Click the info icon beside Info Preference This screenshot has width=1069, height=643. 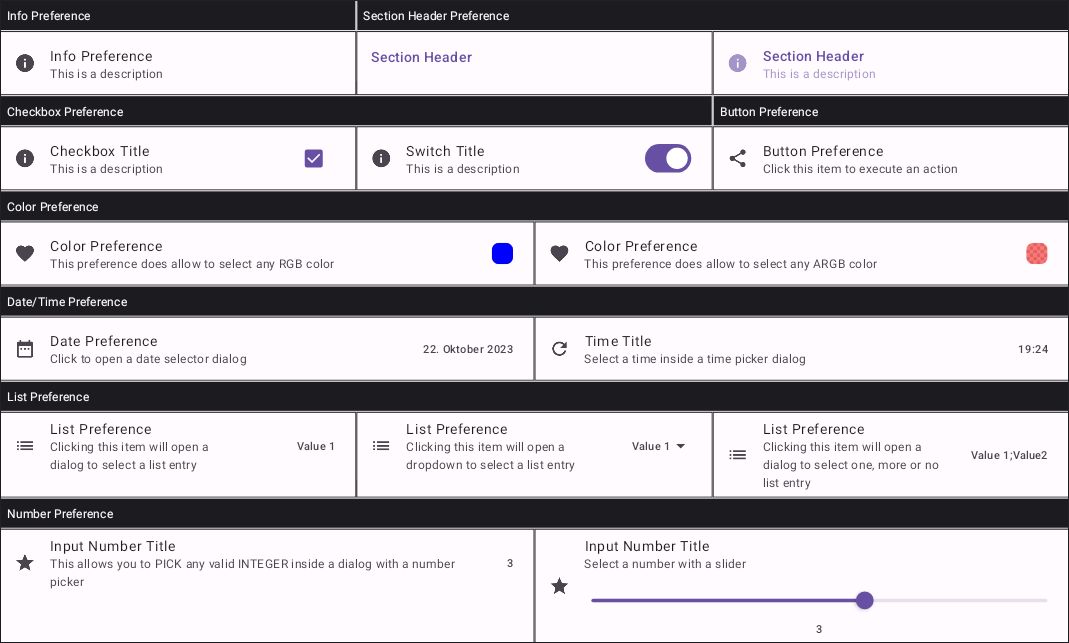point(25,63)
